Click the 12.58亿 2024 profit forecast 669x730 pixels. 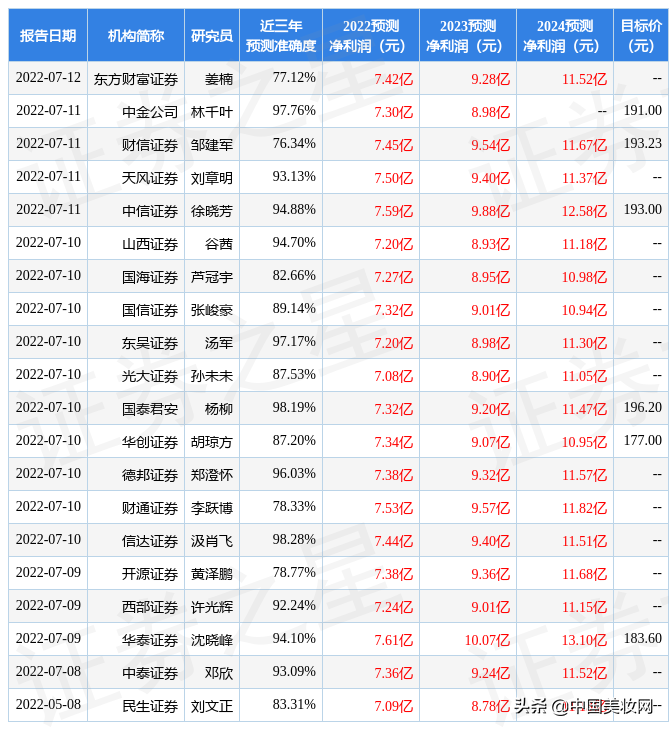point(584,211)
